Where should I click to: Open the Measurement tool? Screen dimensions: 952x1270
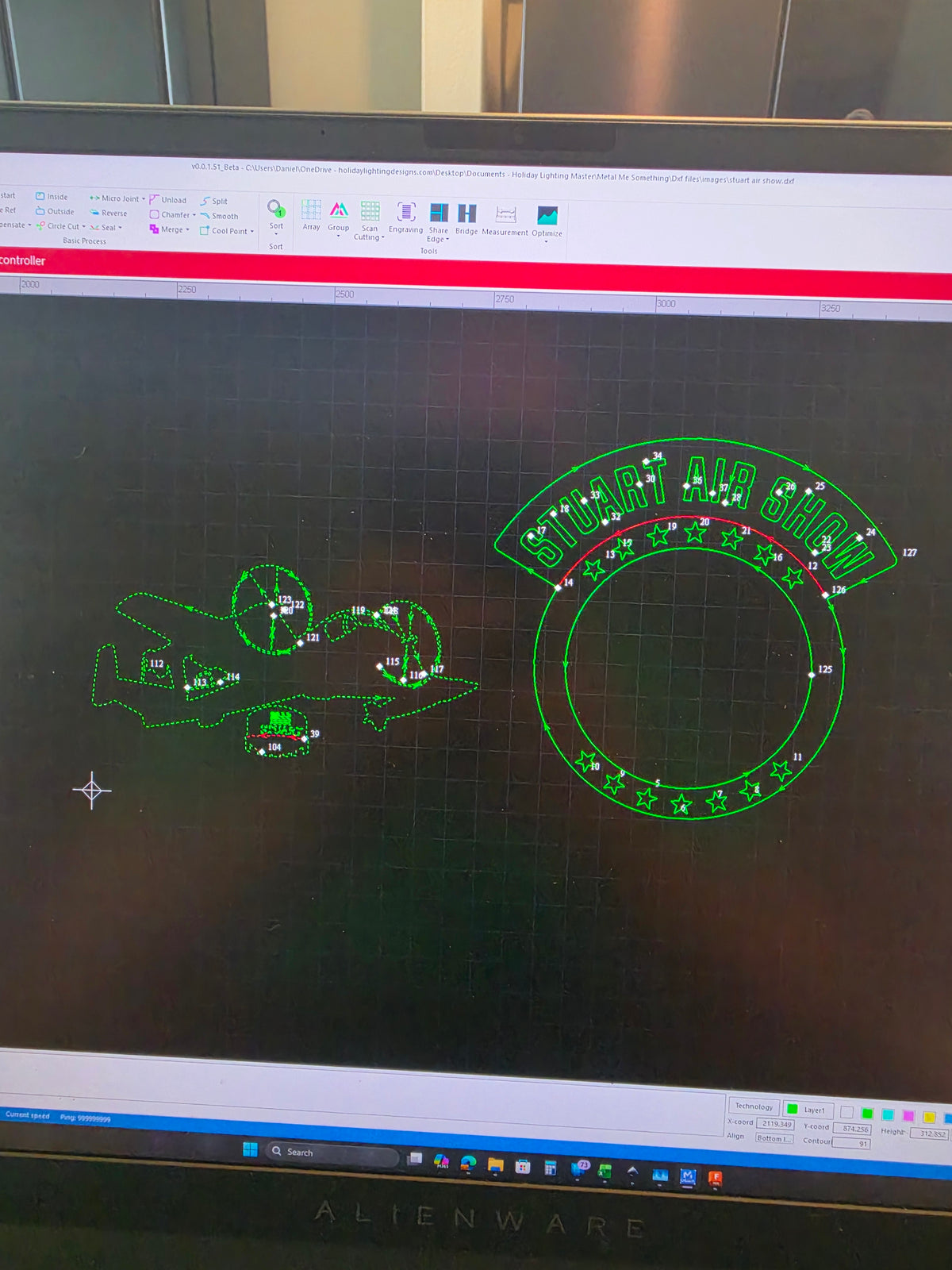click(505, 221)
